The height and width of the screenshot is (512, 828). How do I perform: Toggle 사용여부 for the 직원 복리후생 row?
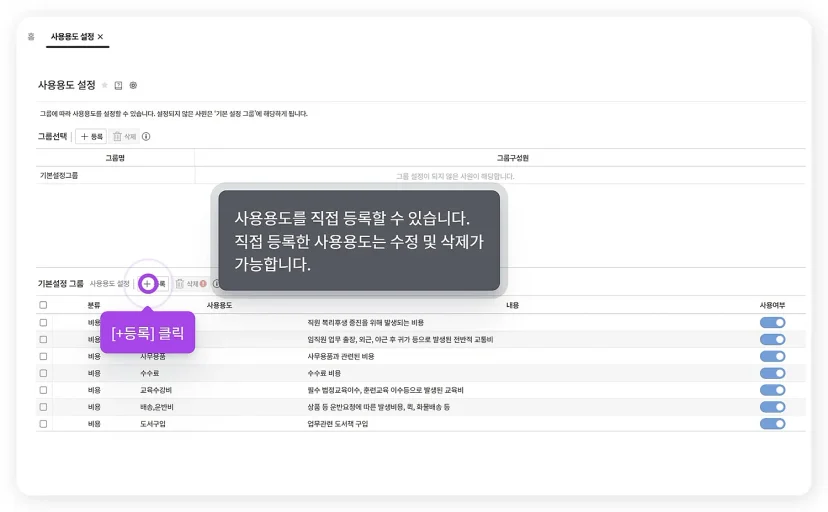pos(772,323)
